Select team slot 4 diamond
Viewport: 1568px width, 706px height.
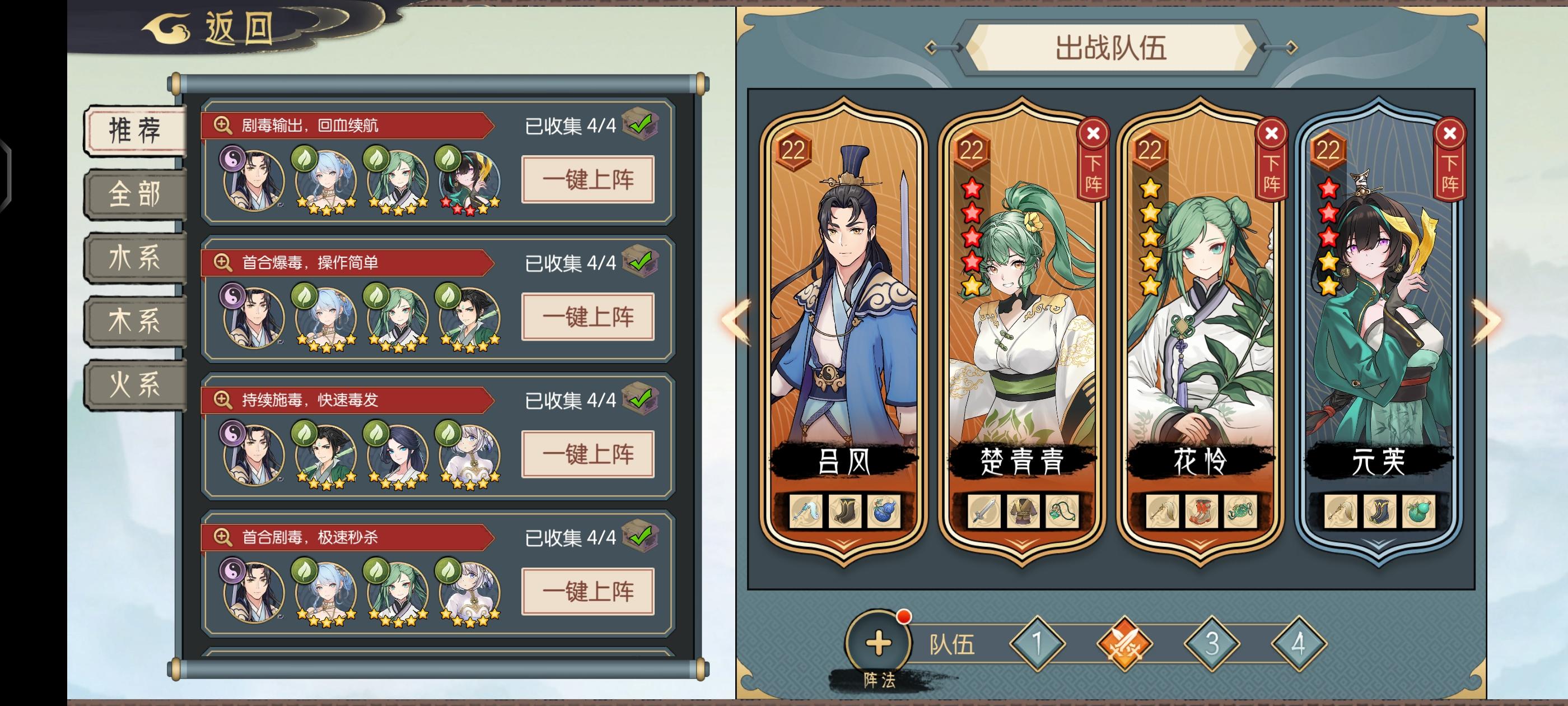point(1298,643)
